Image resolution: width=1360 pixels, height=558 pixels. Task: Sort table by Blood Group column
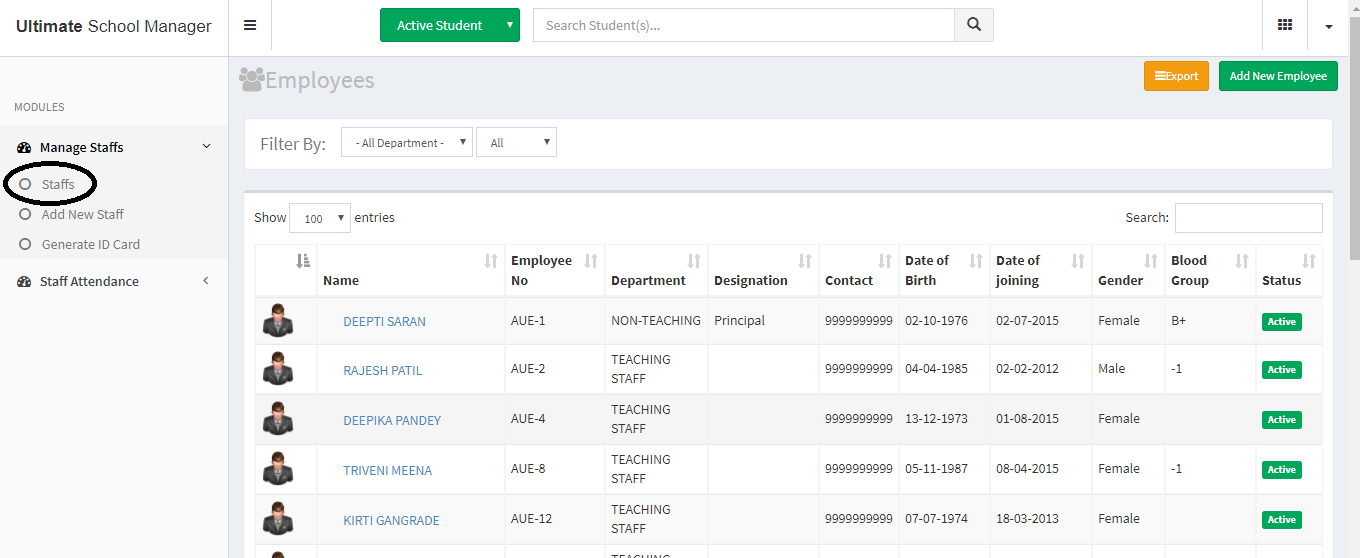click(1211, 271)
